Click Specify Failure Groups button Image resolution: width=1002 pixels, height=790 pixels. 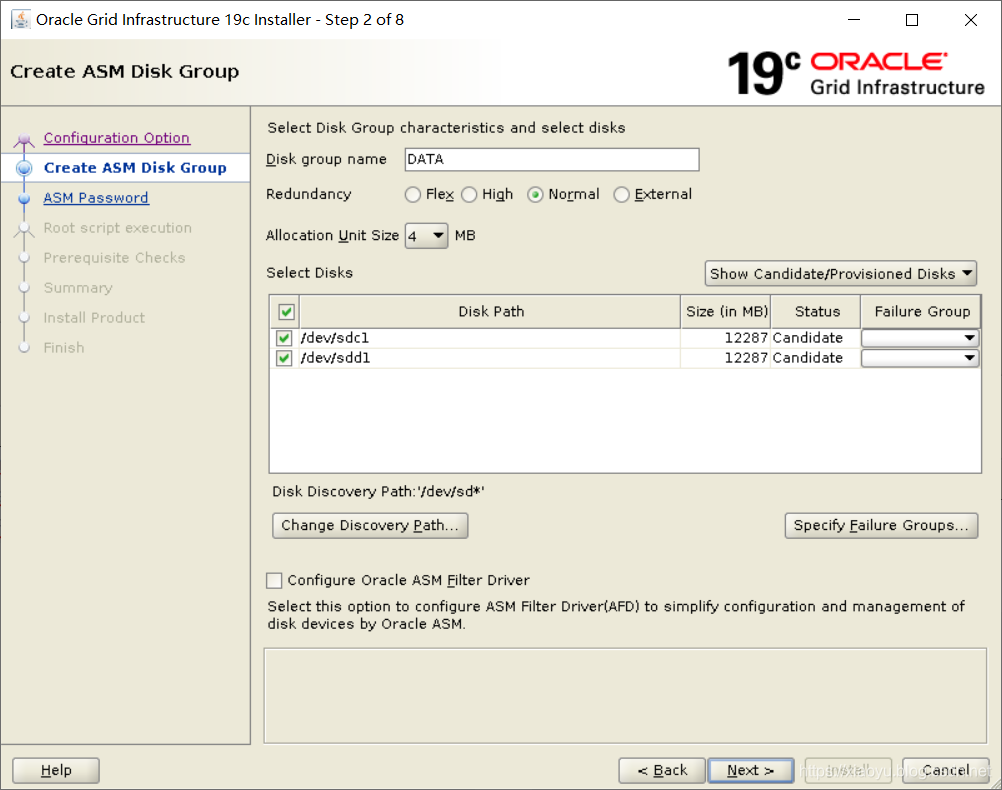(881, 525)
